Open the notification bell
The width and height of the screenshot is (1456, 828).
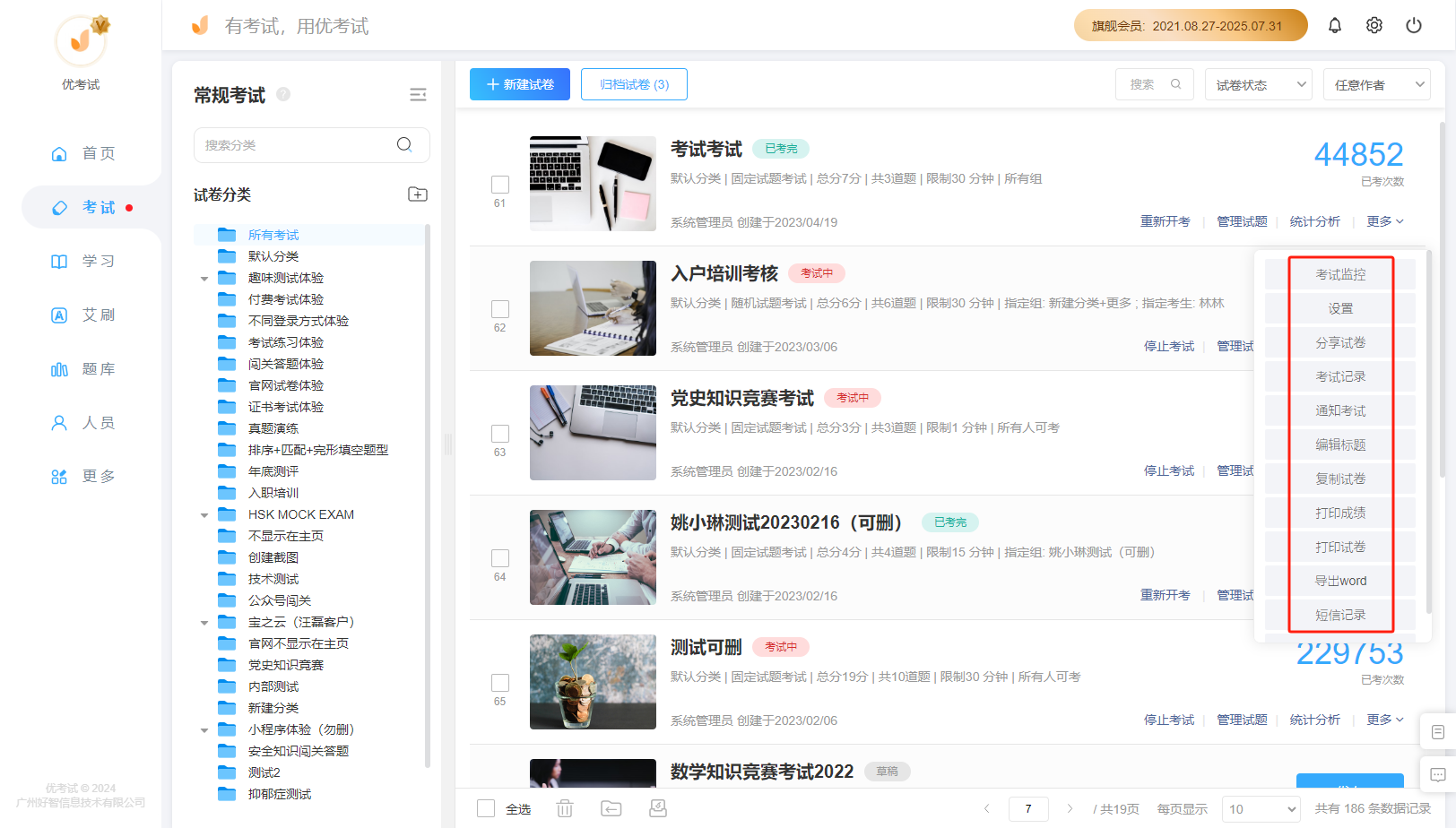pos(1335,25)
